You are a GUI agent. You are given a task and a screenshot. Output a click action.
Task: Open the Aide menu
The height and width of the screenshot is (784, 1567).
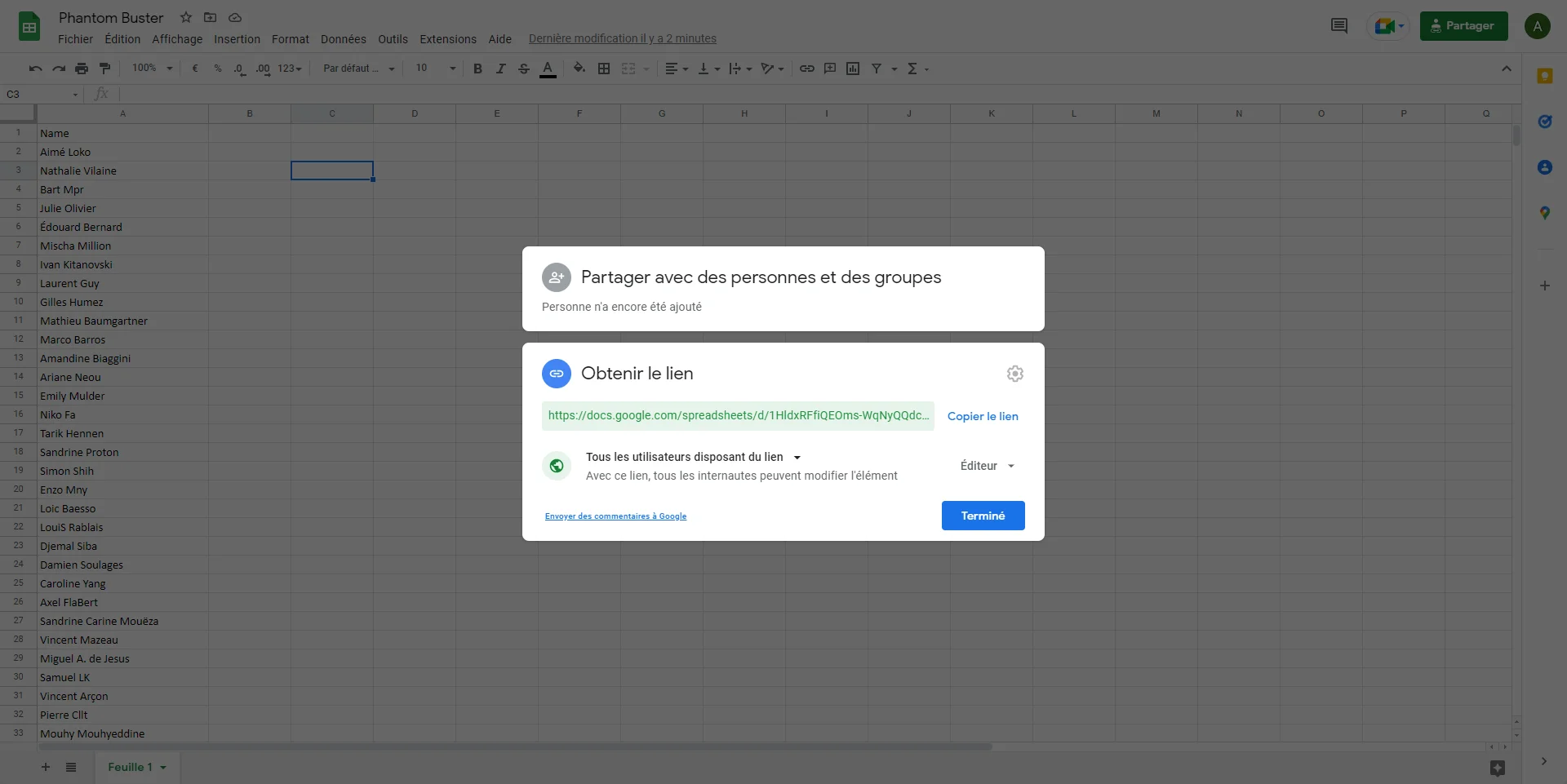[x=499, y=39]
